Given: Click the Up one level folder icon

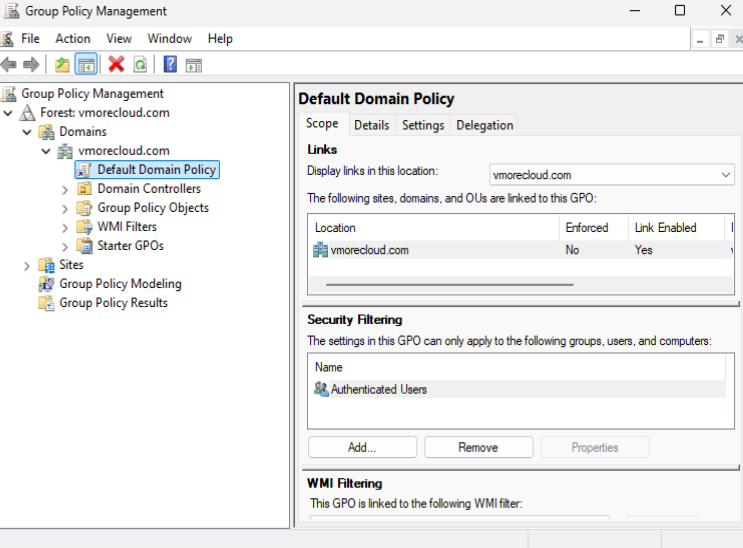Looking at the screenshot, I should click(x=62, y=64).
